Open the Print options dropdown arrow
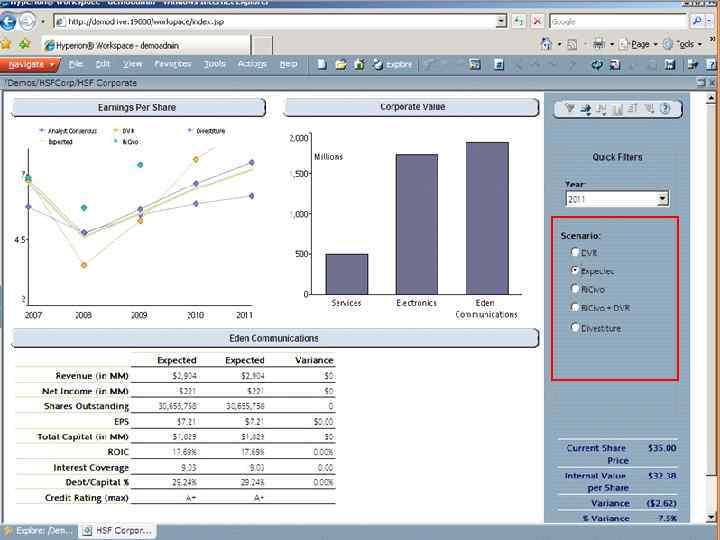720x540 pixels. pyautogui.click(x=612, y=45)
